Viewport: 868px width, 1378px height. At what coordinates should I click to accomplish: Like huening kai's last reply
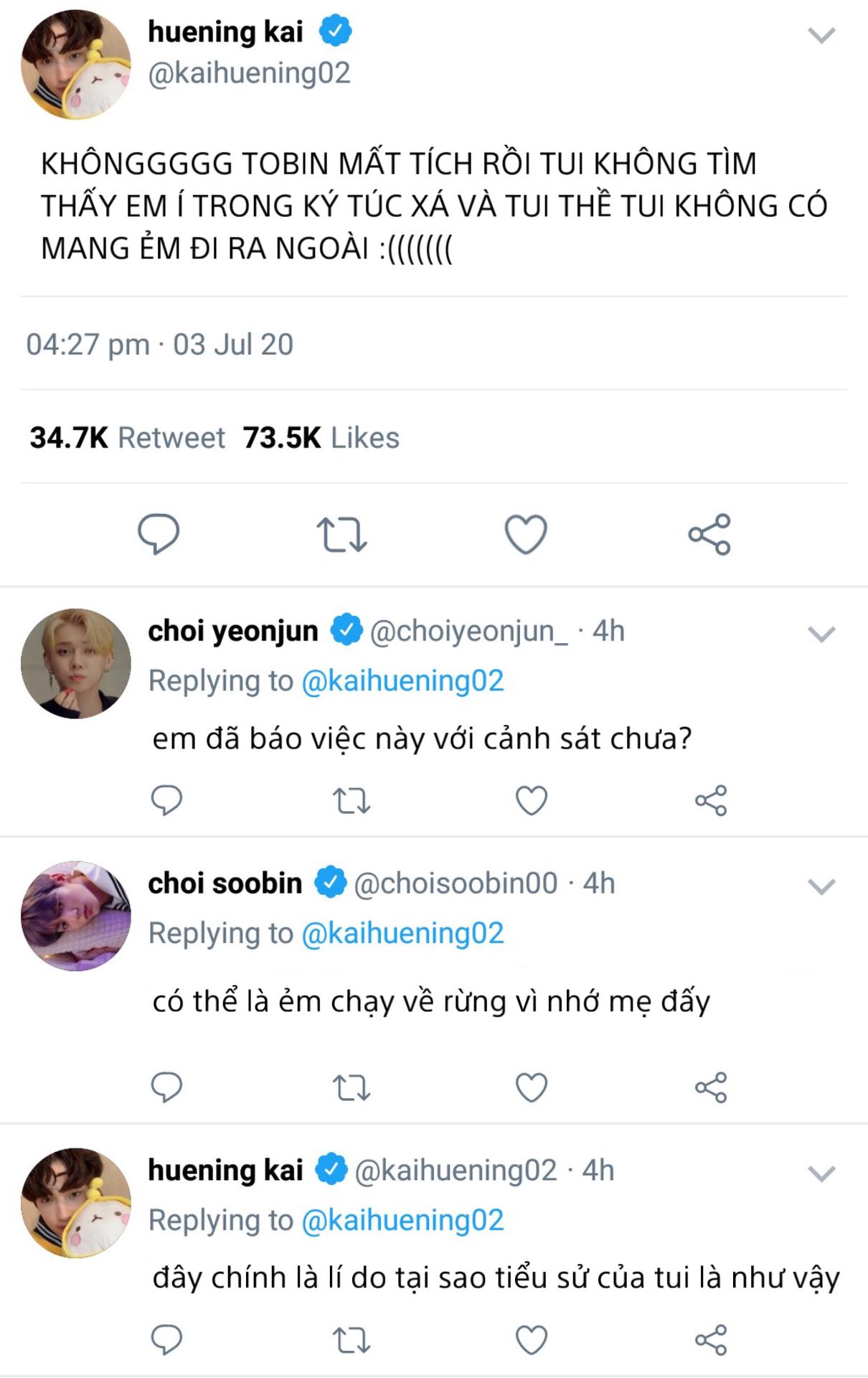[532, 1340]
